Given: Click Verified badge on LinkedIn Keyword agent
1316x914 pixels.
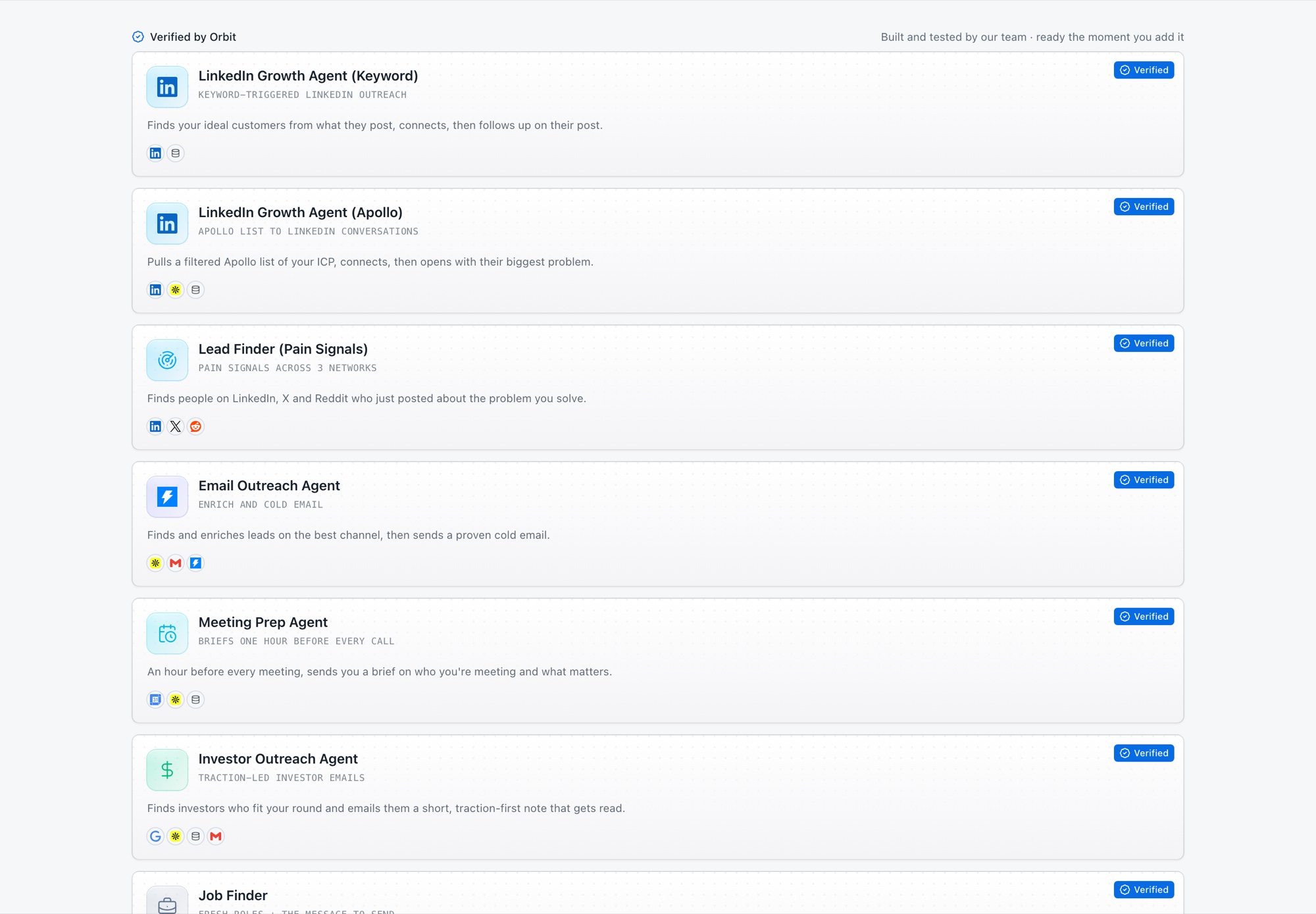Looking at the screenshot, I should (1144, 70).
